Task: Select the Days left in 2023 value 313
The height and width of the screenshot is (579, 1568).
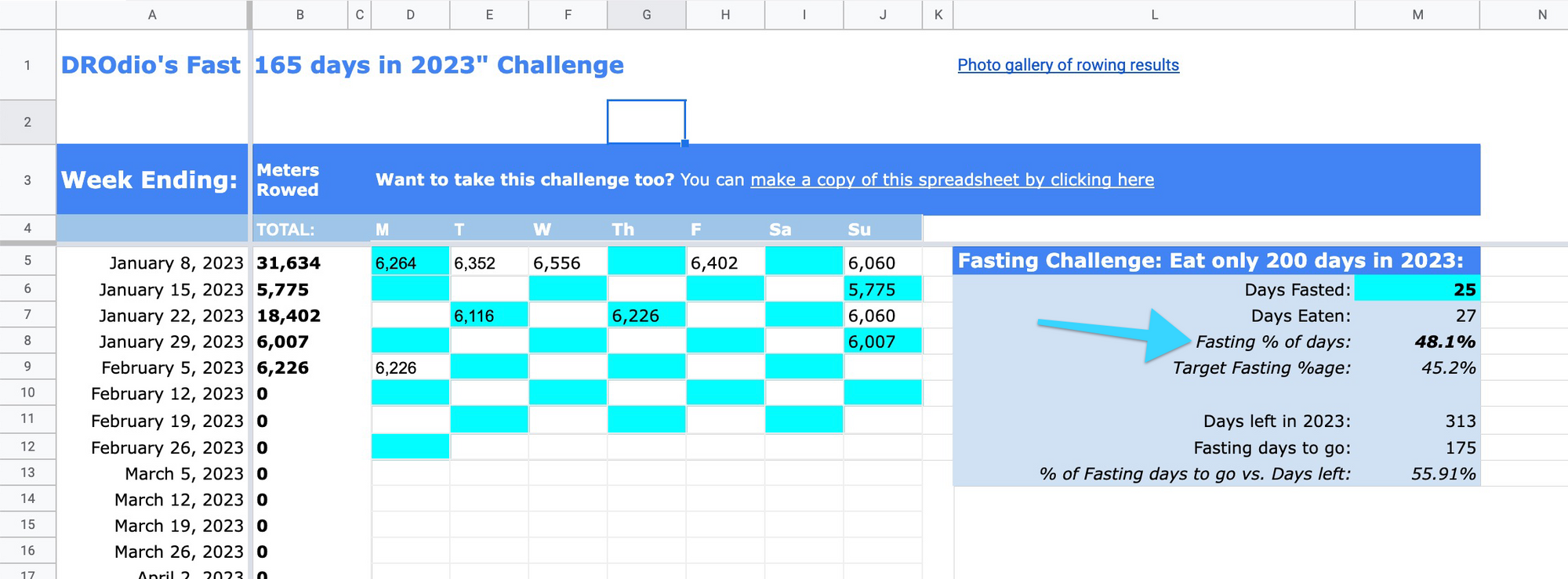Action: pyautogui.click(x=1460, y=421)
